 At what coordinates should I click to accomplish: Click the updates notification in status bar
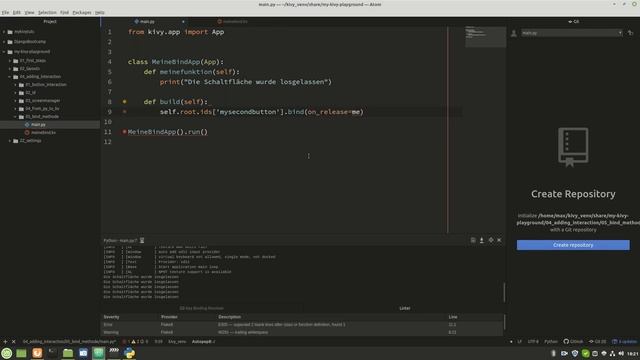pyautogui.click(x=624, y=342)
